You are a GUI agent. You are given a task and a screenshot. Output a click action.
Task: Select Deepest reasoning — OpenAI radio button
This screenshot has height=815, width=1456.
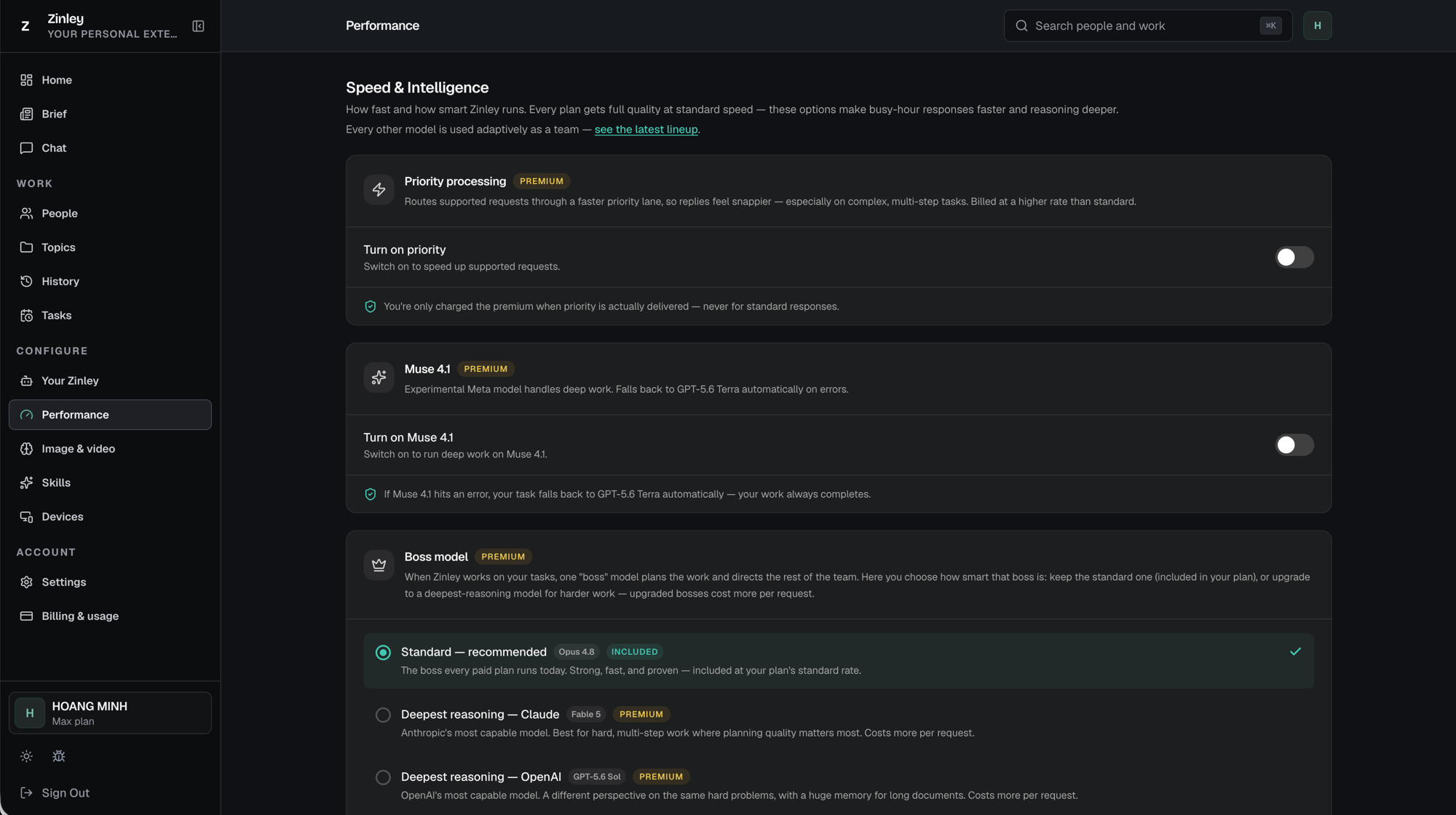[383, 777]
